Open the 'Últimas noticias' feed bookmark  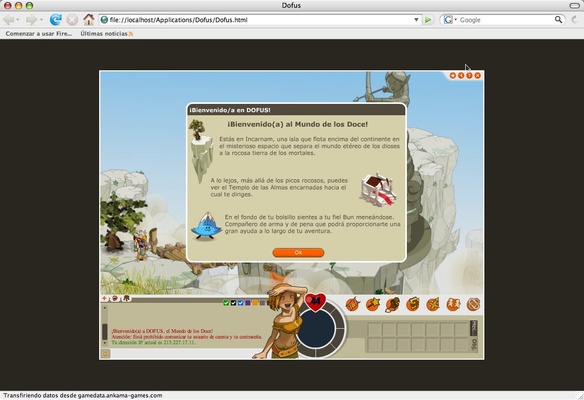[x=107, y=34]
